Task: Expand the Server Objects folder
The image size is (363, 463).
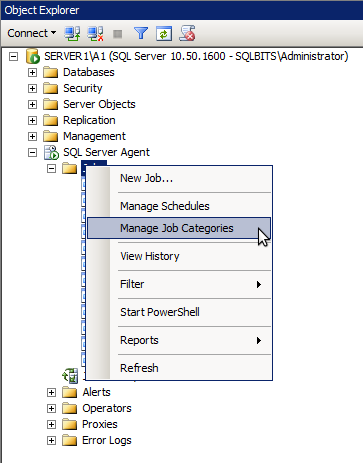Action: (32, 104)
